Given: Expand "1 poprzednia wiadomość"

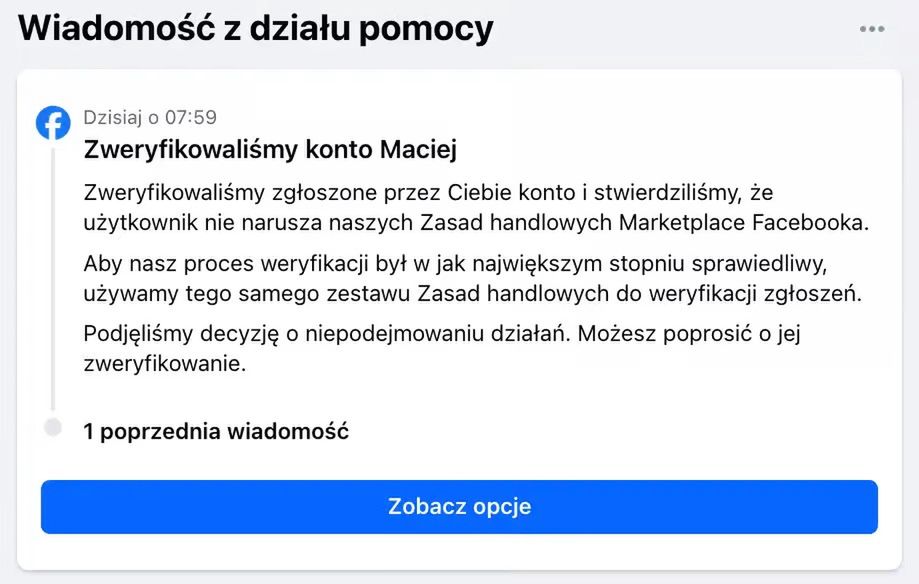Looking at the screenshot, I should [216, 432].
